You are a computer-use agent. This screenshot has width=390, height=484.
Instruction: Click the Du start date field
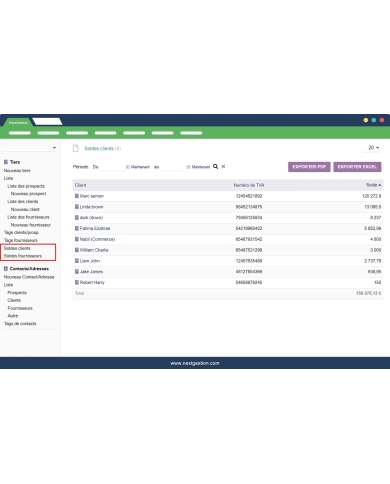(112, 167)
